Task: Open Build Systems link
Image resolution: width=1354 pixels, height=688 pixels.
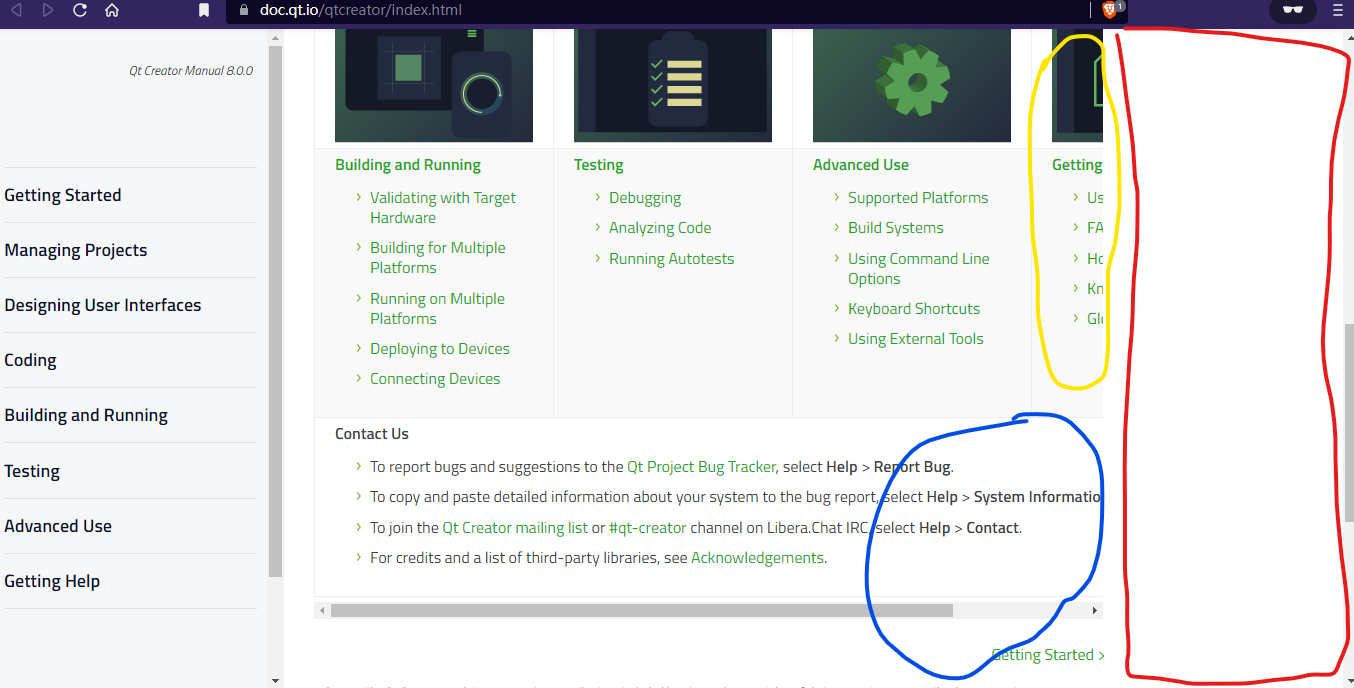Action: coord(896,228)
